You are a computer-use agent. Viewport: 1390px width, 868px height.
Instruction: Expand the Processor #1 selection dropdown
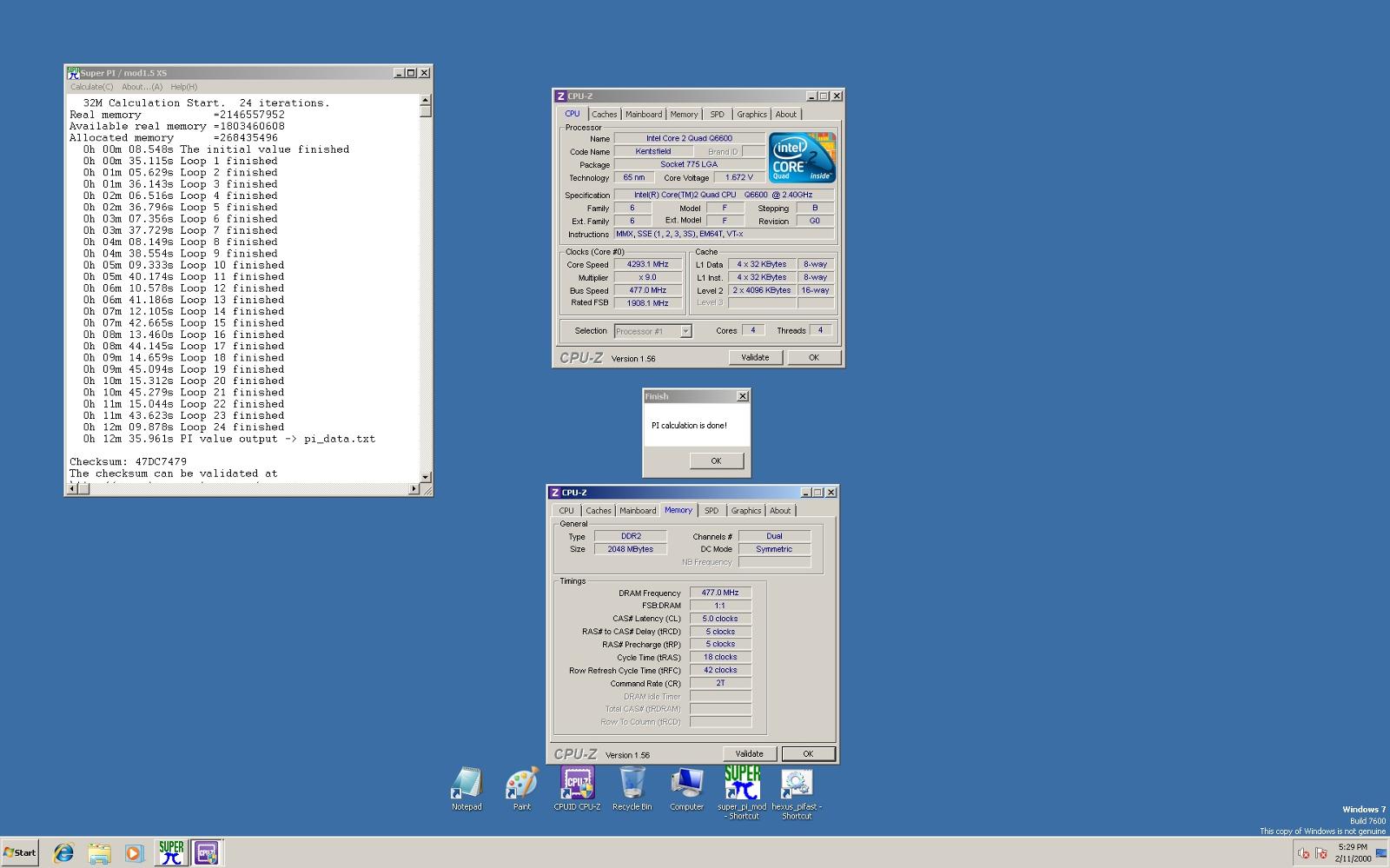coord(685,331)
